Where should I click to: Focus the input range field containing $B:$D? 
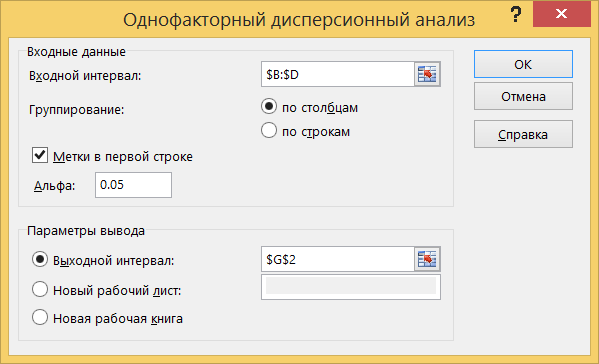coord(338,74)
